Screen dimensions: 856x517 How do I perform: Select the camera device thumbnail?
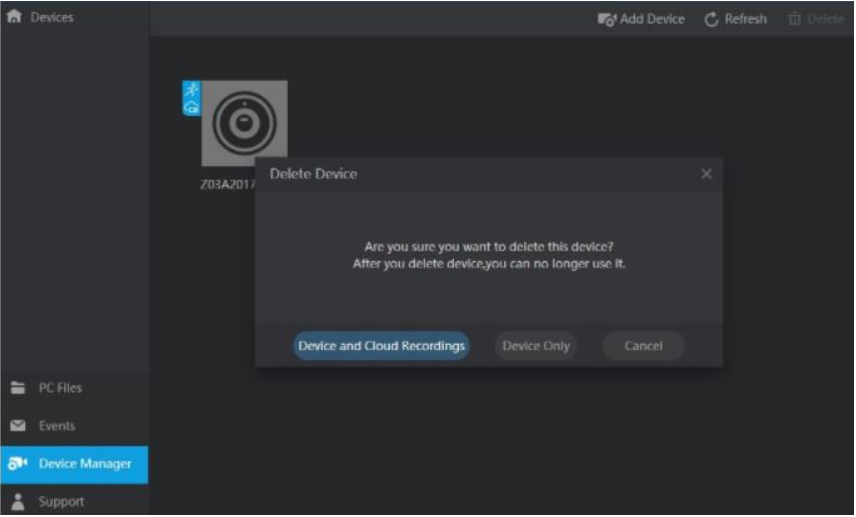[x=244, y=123]
